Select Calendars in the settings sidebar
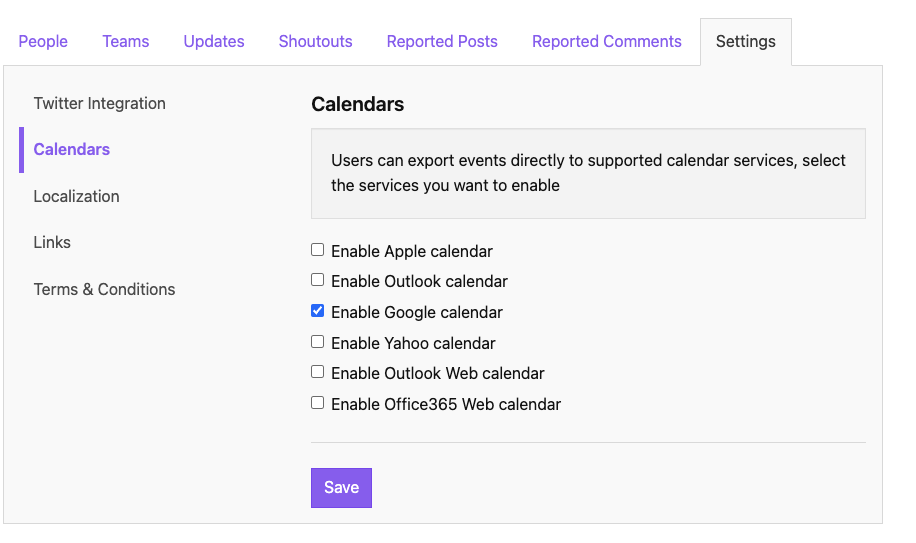This screenshot has height=543, width=916. pos(71,149)
